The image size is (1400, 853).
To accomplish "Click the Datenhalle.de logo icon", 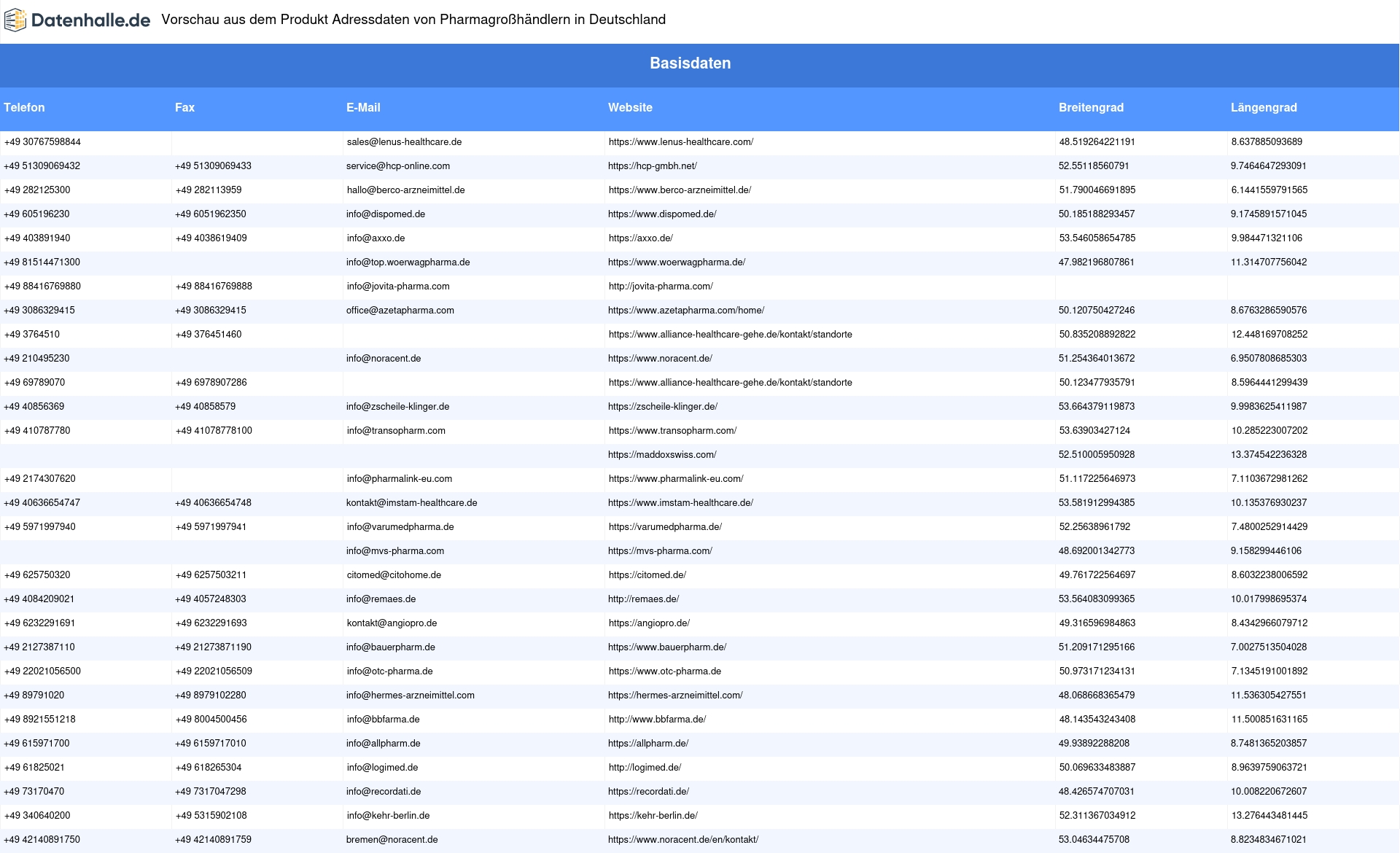I will 15,20.
